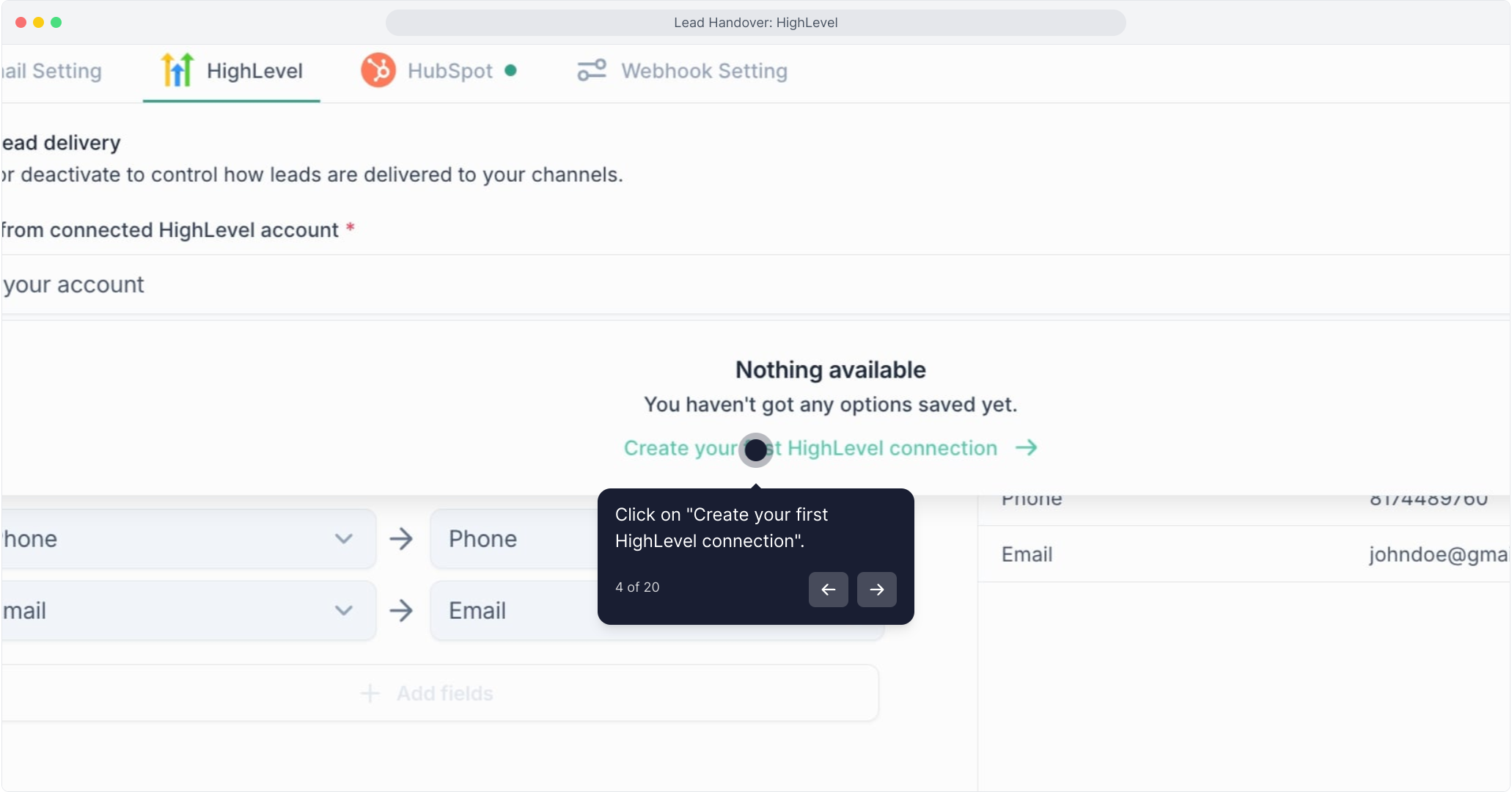The width and height of the screenshot is (1512, 792).
Task: Expand the Phone source field dropdown
Action: [343, 539]
